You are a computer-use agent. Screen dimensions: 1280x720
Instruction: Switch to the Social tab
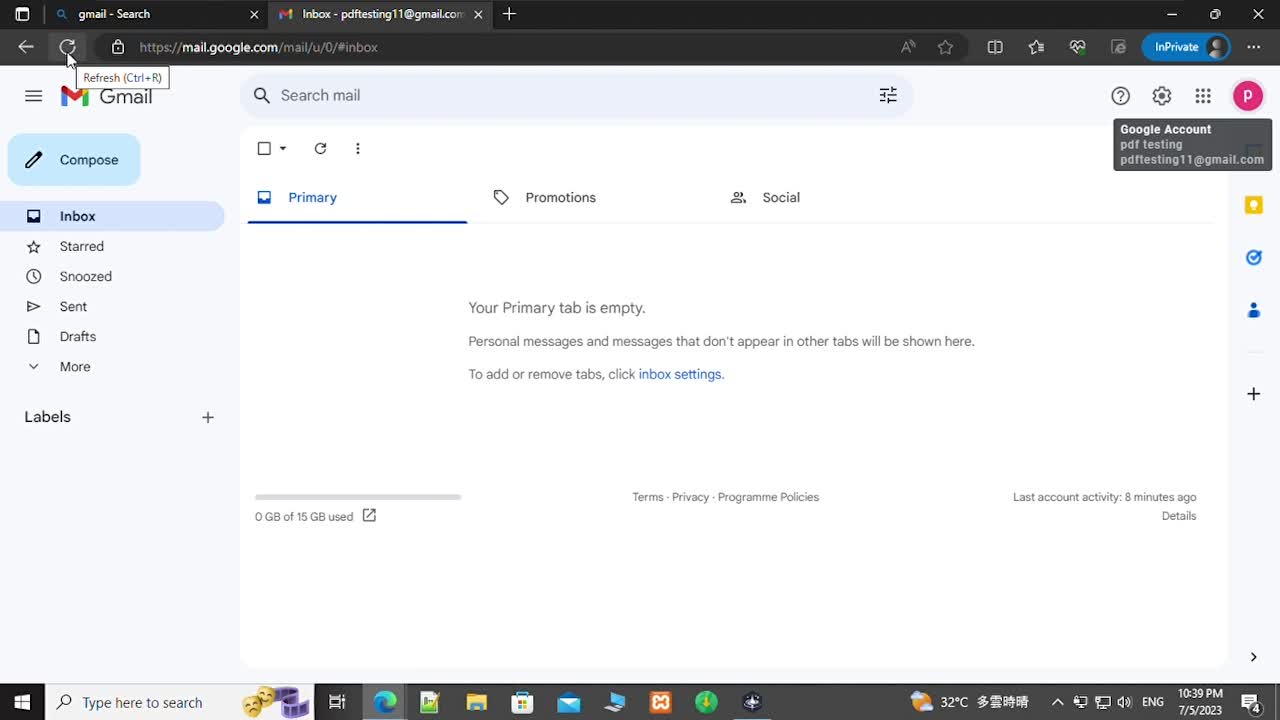[x=781, y=197]
